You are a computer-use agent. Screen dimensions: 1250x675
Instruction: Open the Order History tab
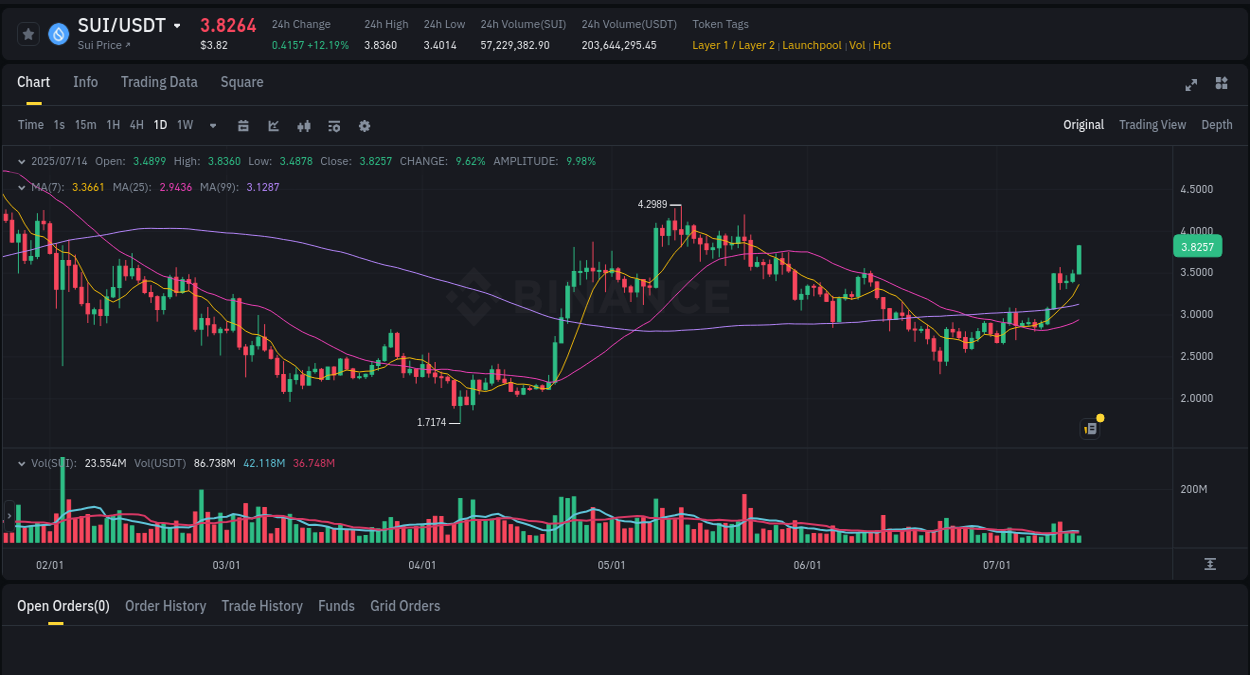tap(165, 606)
